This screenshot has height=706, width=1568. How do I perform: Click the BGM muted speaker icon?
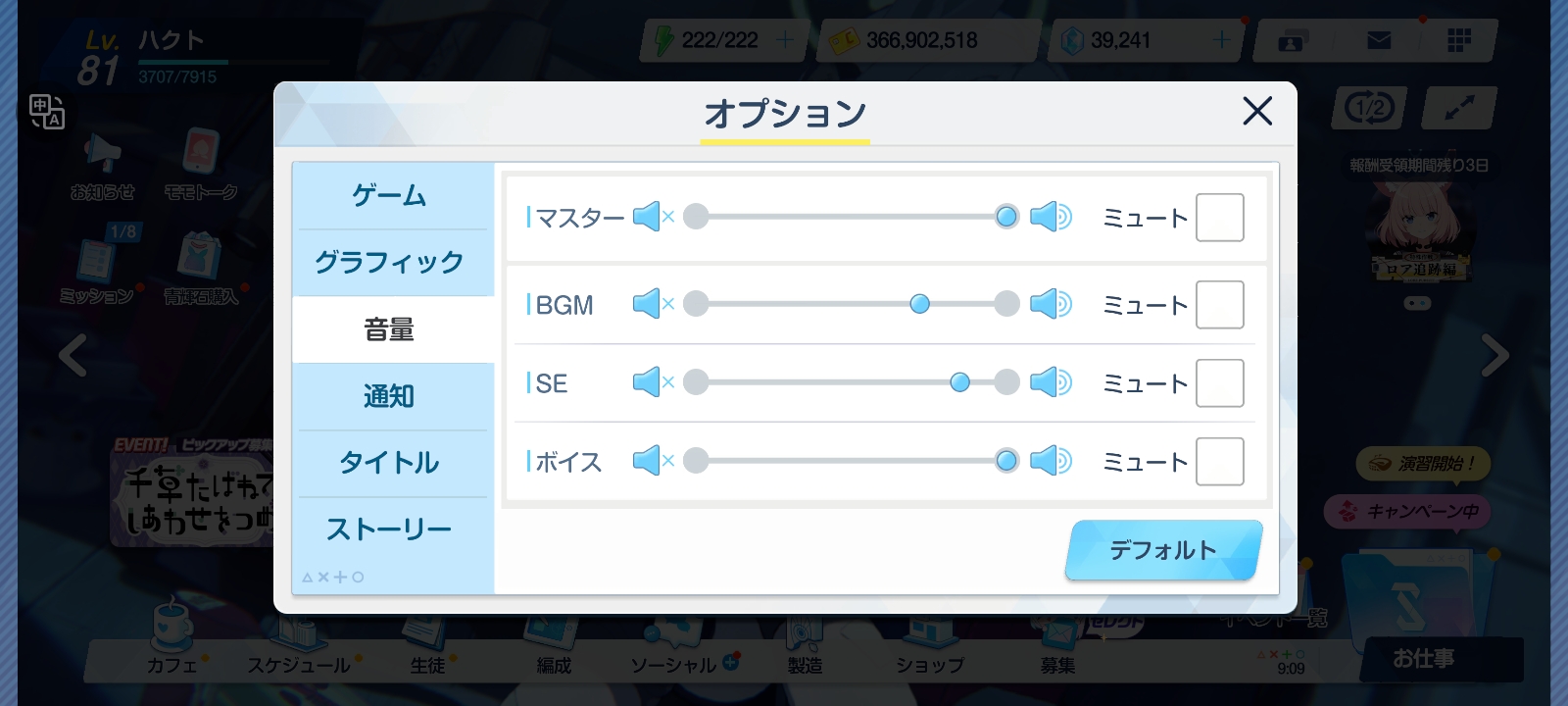click(x=653, y=304)
